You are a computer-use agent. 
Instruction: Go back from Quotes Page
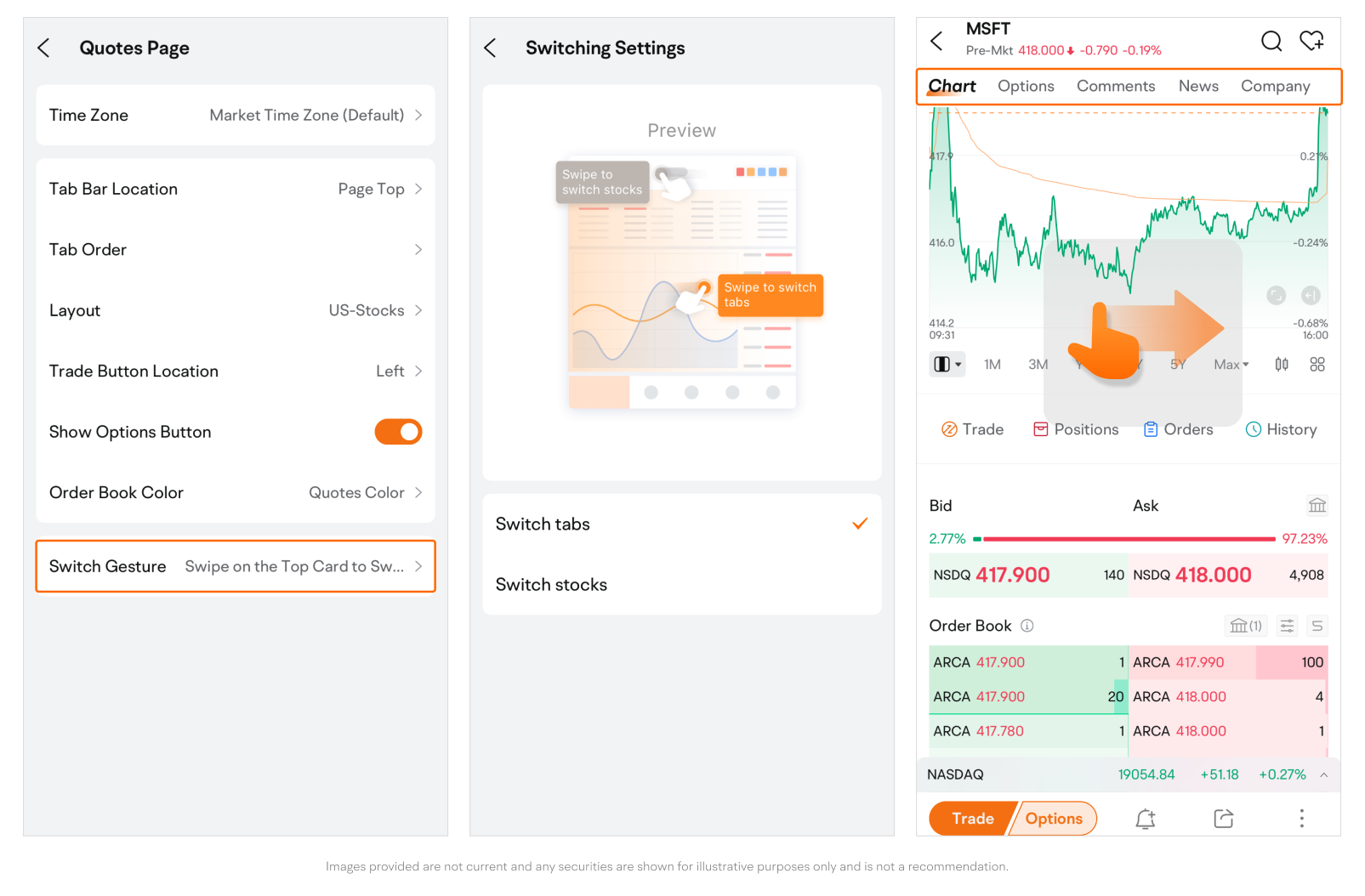(44, 48)
